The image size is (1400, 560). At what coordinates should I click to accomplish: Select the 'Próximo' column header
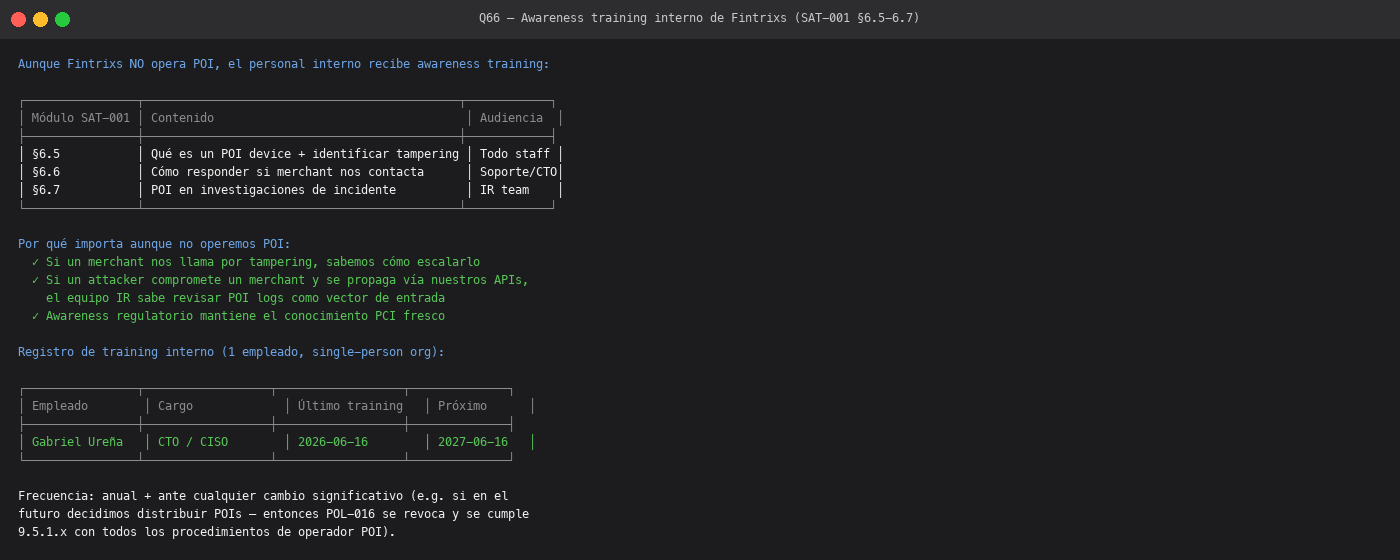click(462, 406)
